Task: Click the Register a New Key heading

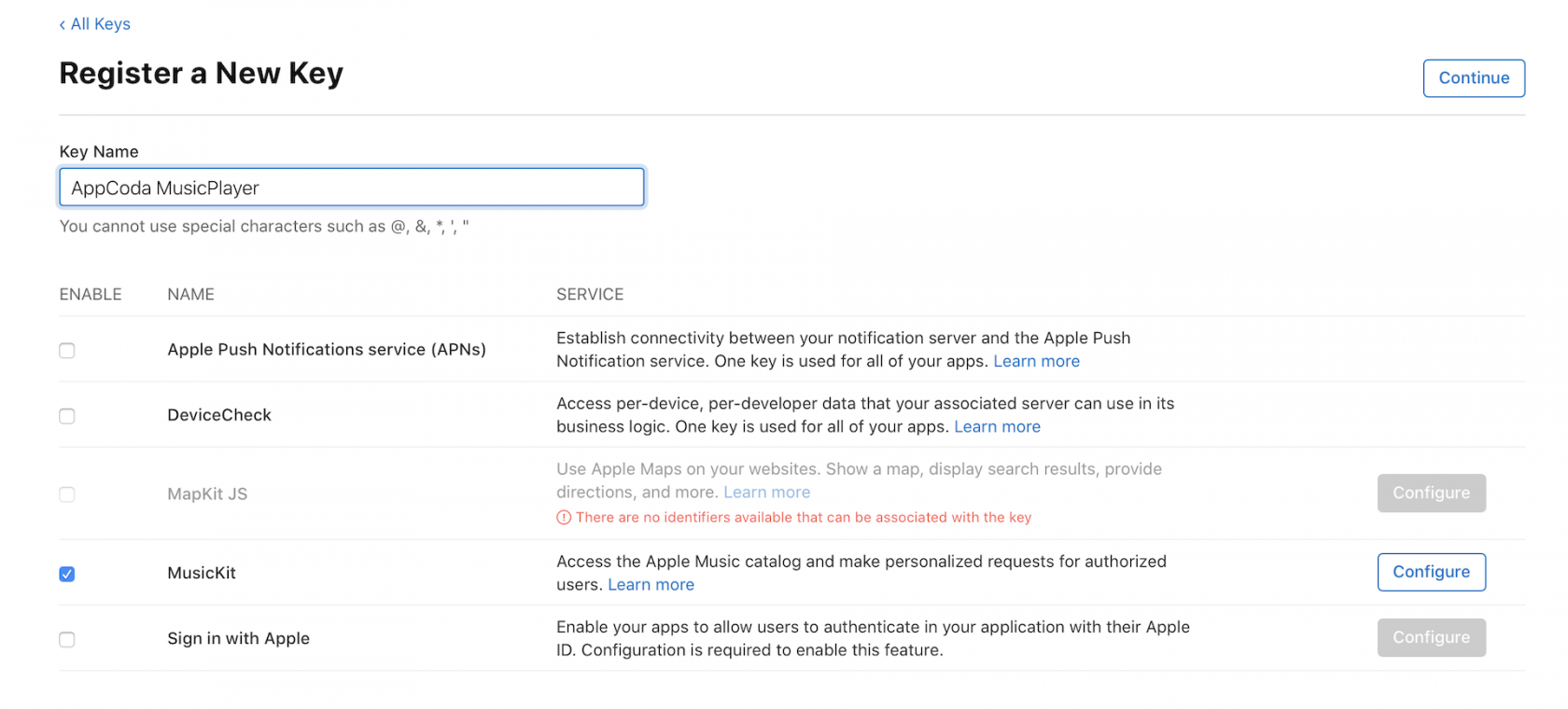Action: pyautogui.click(x=201, y=74)
